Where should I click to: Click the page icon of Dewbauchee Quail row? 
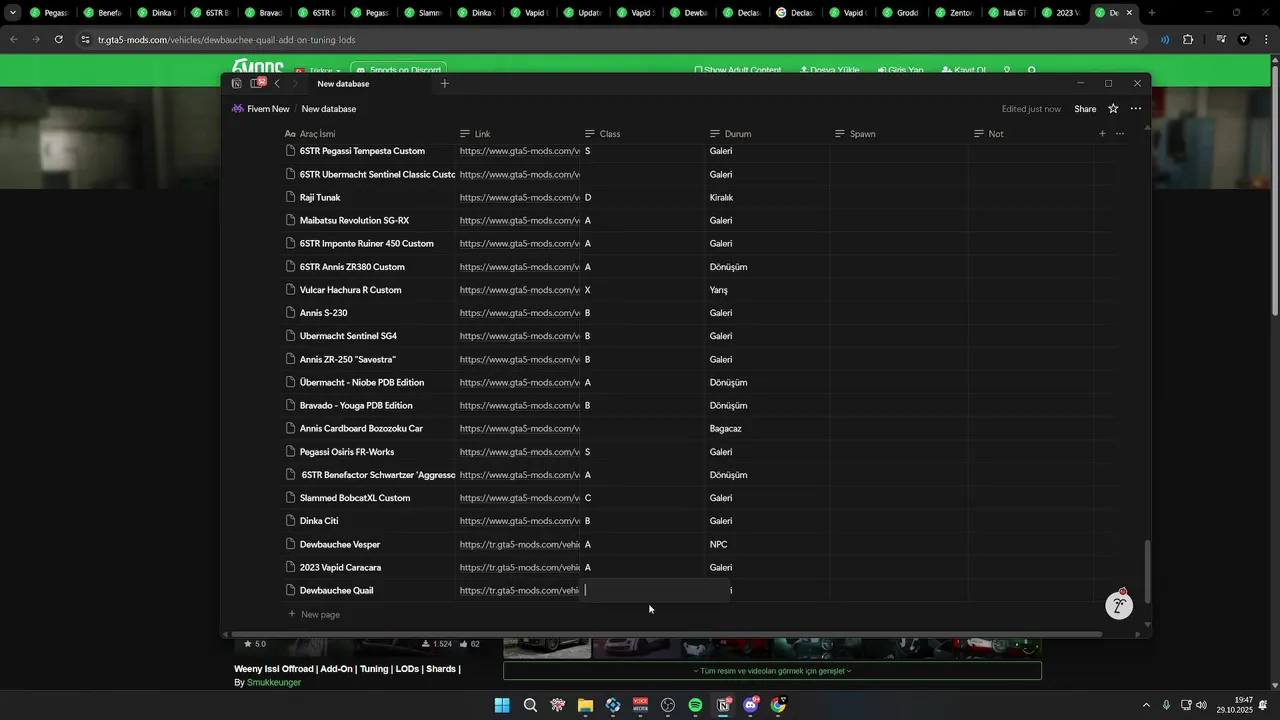tap(291, 591)
